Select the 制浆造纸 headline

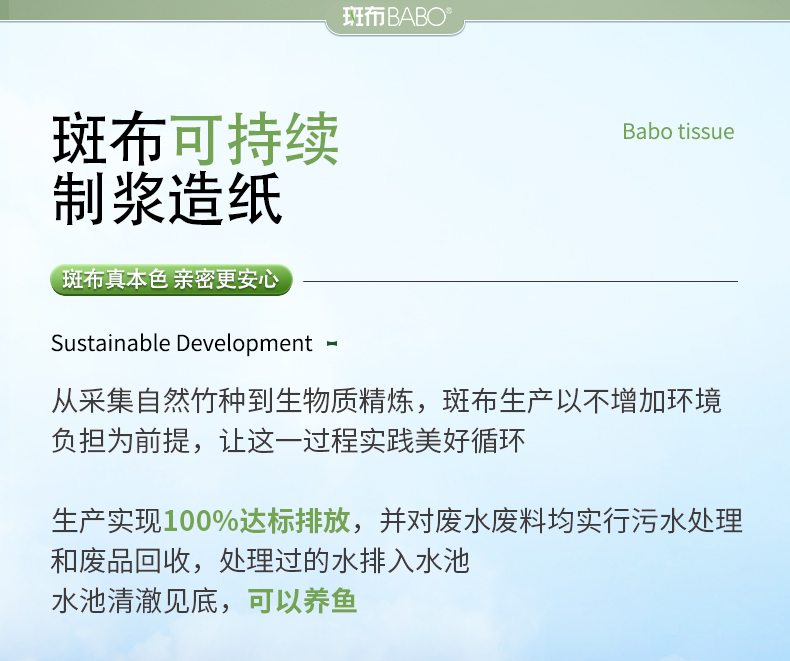[x=167, y=199]
